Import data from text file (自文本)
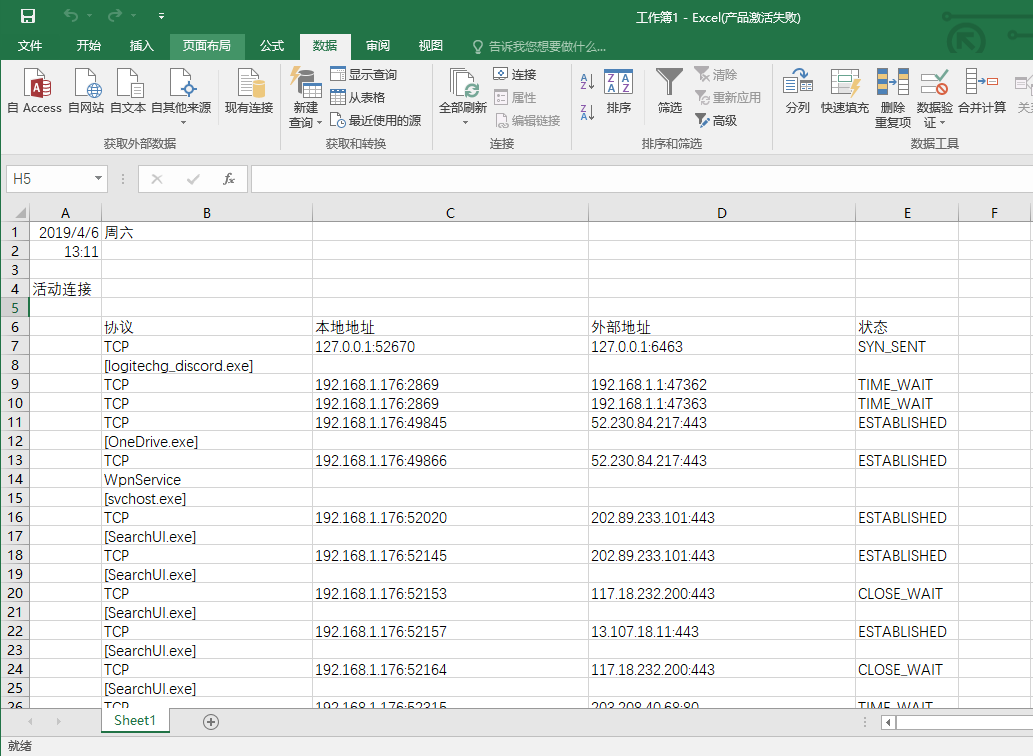Screen dimensions: 1033x756 (128, 91)
